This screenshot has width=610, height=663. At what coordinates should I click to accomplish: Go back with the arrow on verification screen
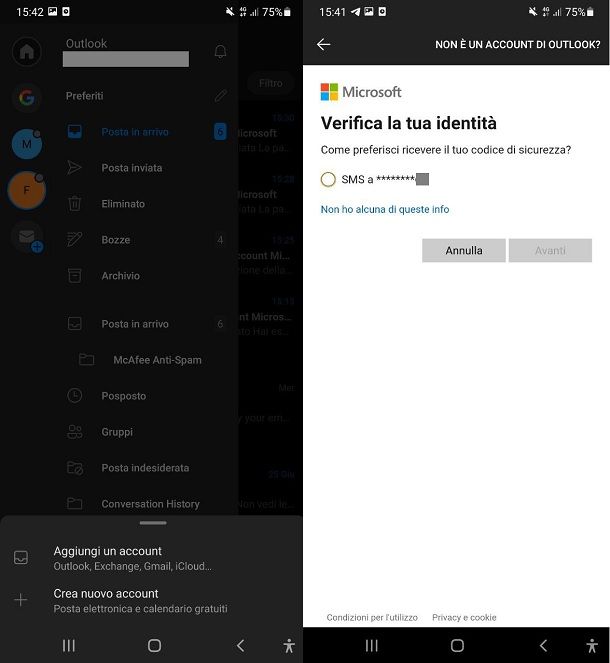pos(323,44)
